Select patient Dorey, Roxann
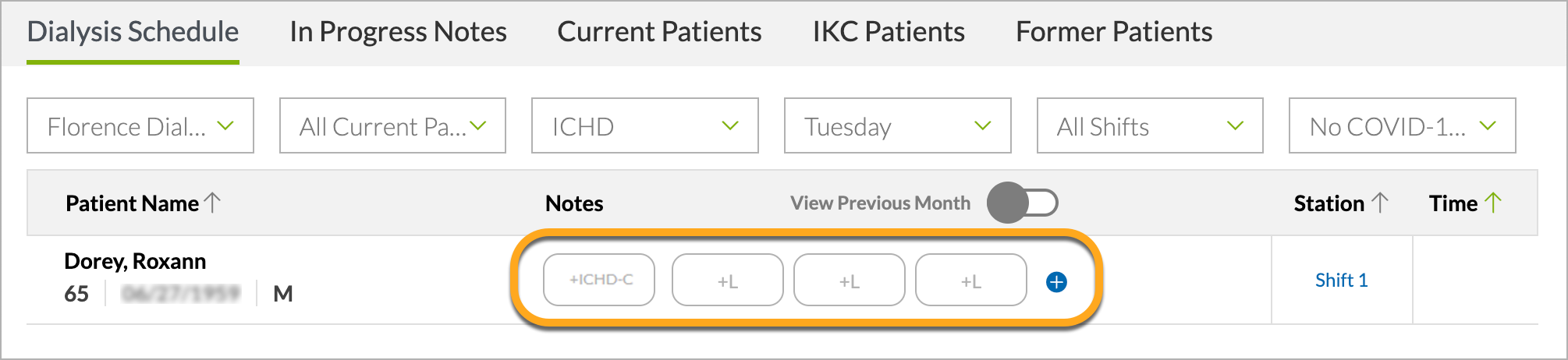The width and height of the screenshot is (1568, 360). (x=135, y=261)
